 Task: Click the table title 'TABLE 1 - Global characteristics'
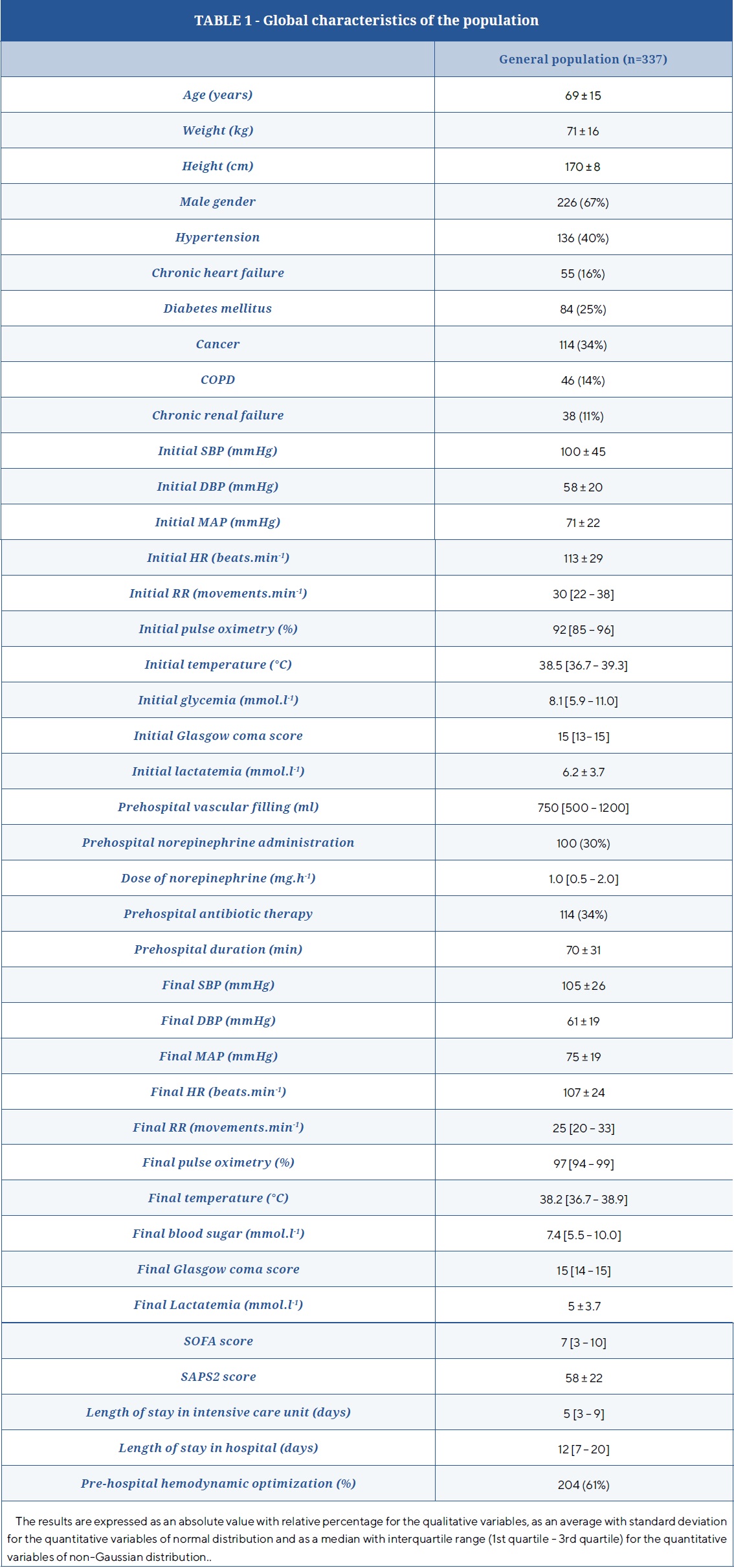[x=366, y=21]
